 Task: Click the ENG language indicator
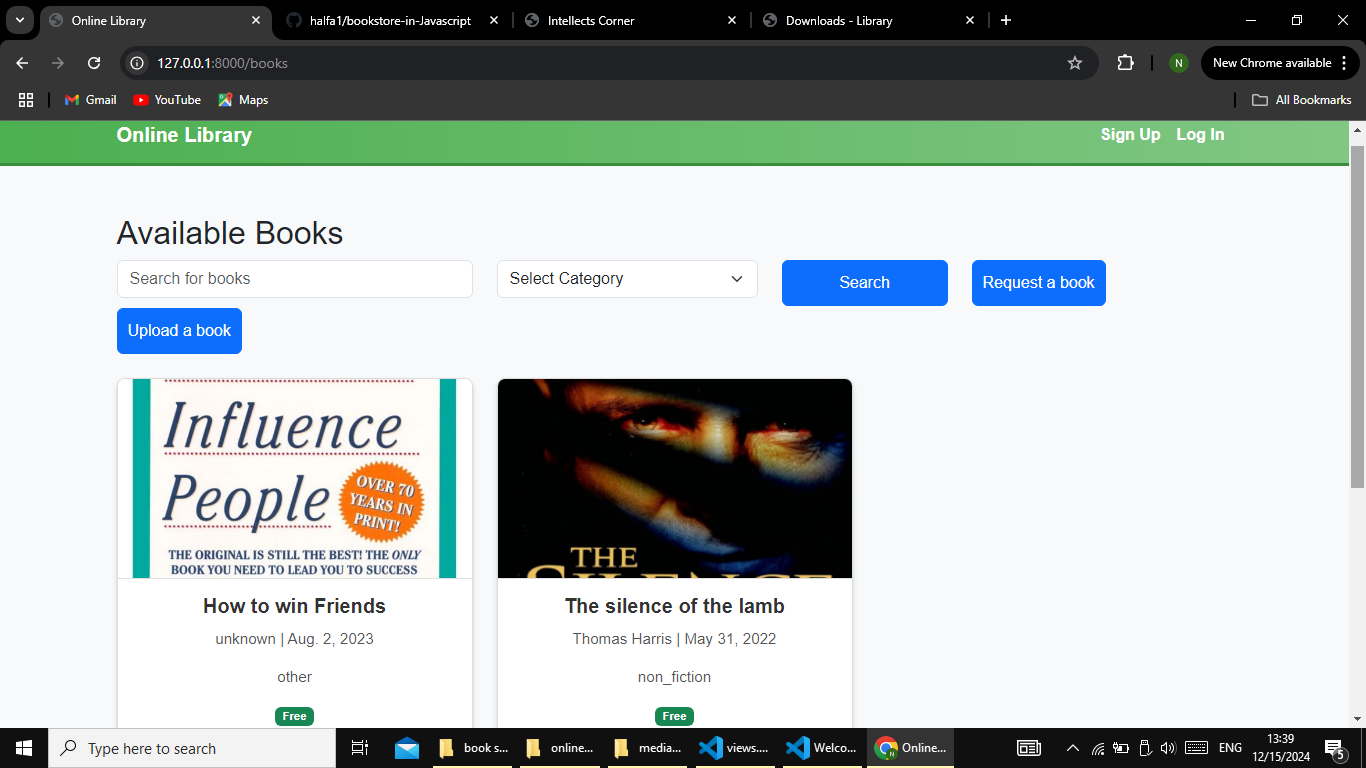click(1230, 748)
